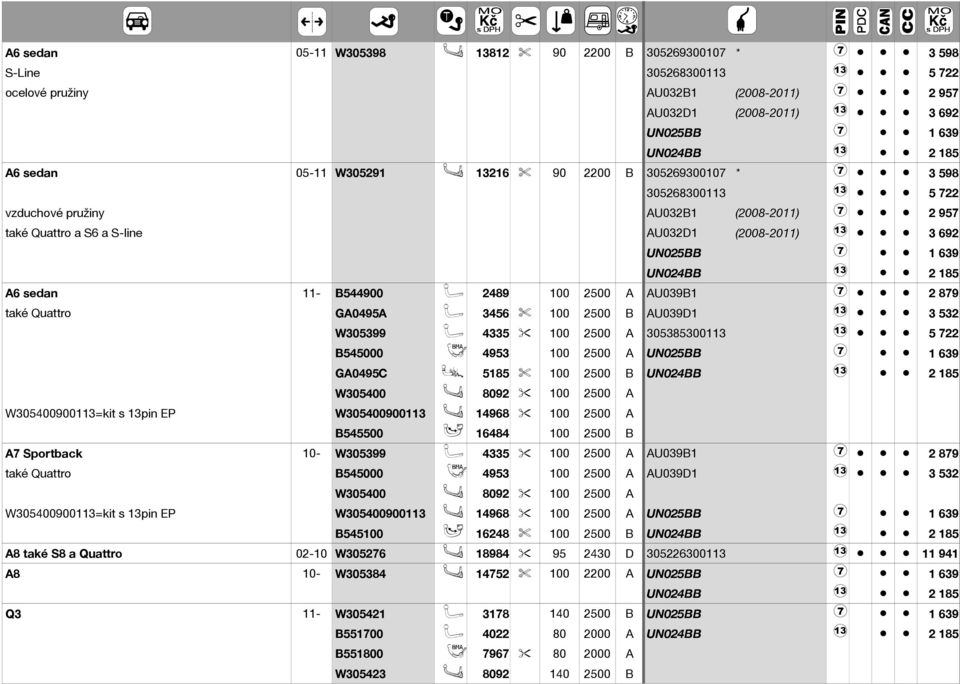The width and height of the screenshot is (960, 684).
Task: Click the 'A8 také S8 a Quattro' row title
Action: (64, 554)
